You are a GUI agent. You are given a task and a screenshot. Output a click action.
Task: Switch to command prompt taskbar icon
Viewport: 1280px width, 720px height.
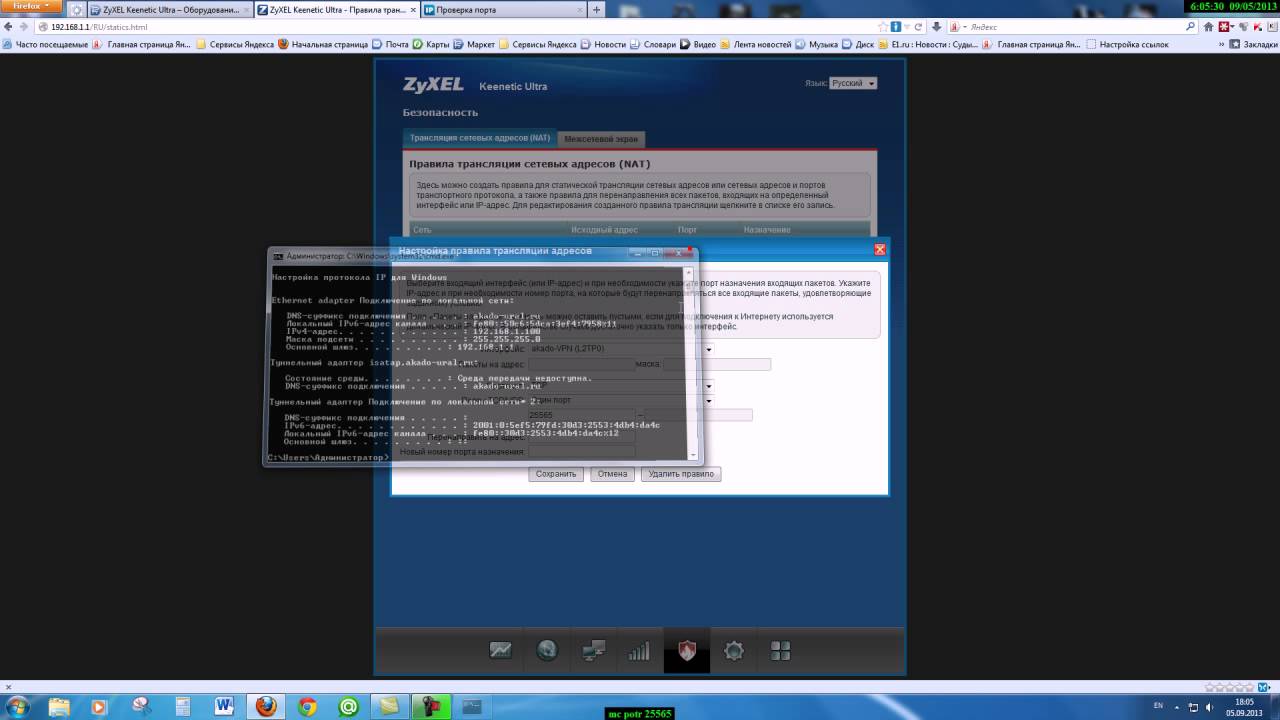coord(471,707)
